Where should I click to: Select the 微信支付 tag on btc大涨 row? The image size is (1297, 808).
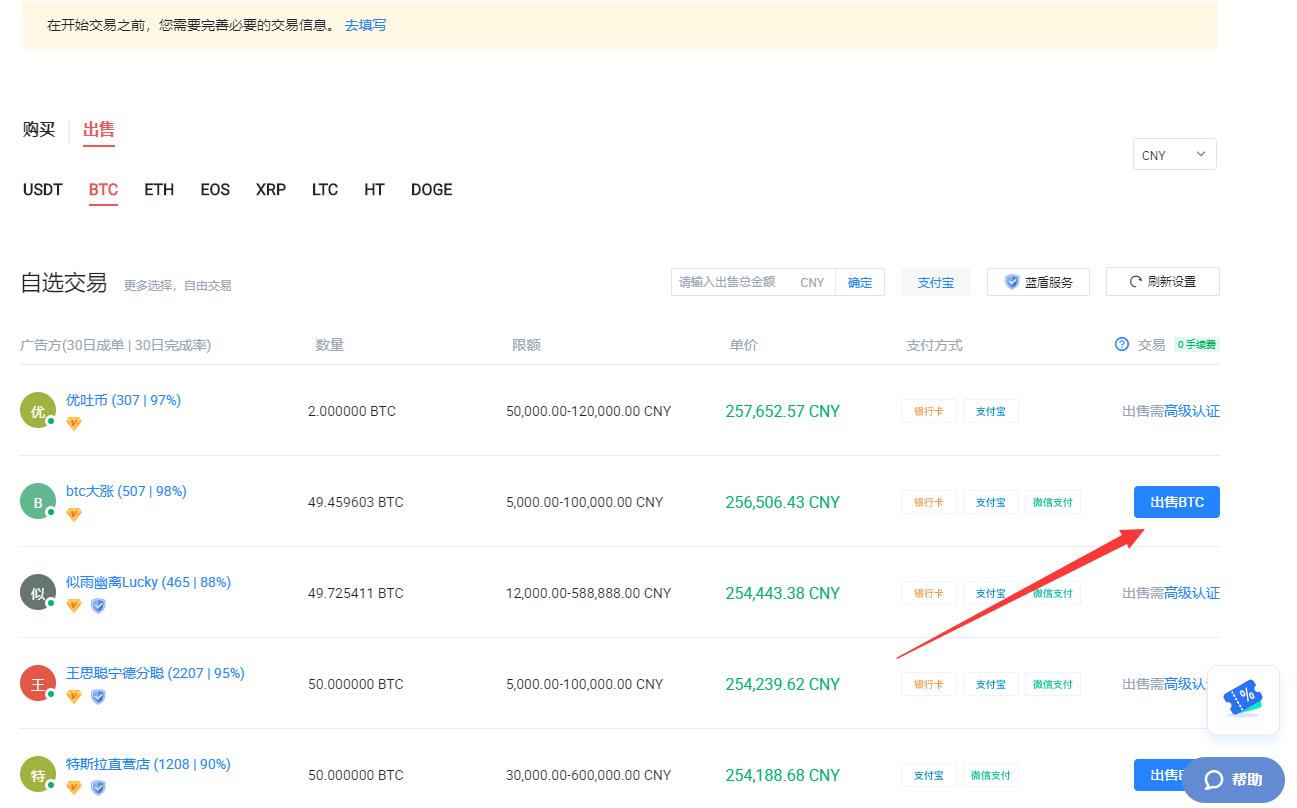click(1053, 502)
